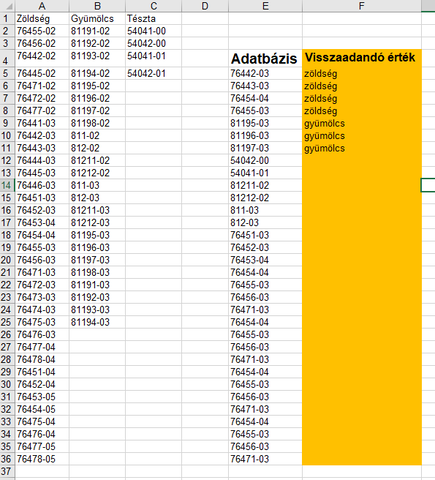435x480 pixels.
Task: Select row 14 header
Action: click(7, 185)
